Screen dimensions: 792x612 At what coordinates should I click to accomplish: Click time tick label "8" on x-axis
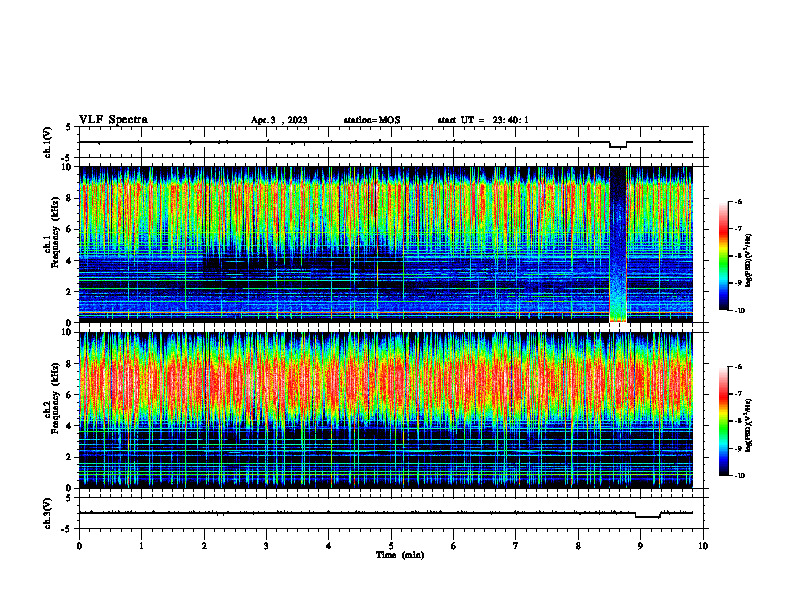578,546
